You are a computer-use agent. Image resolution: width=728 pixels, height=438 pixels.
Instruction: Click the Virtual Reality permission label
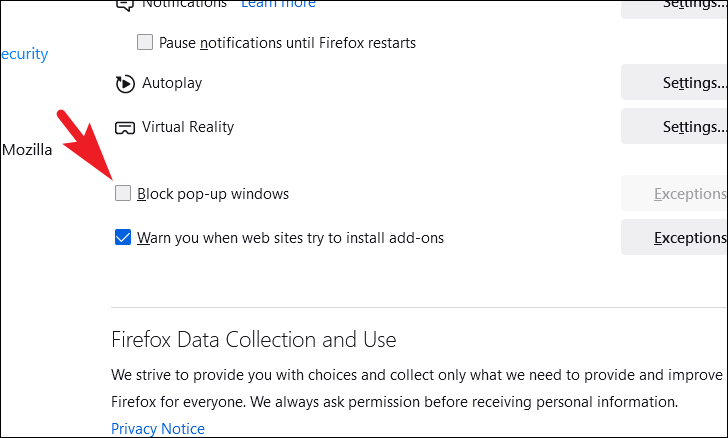(x=188, y=127)
